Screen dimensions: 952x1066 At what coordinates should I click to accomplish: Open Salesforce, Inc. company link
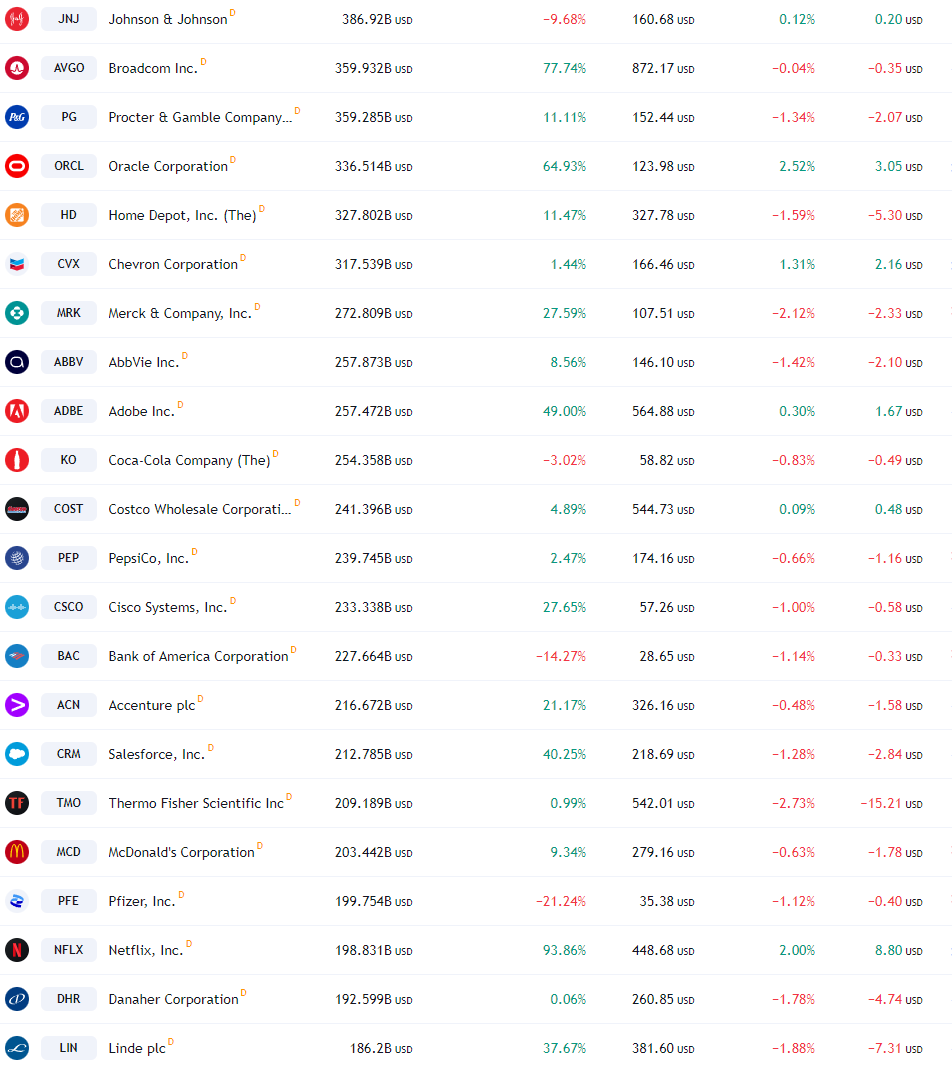pyautogui.click(x=156, y=754)
